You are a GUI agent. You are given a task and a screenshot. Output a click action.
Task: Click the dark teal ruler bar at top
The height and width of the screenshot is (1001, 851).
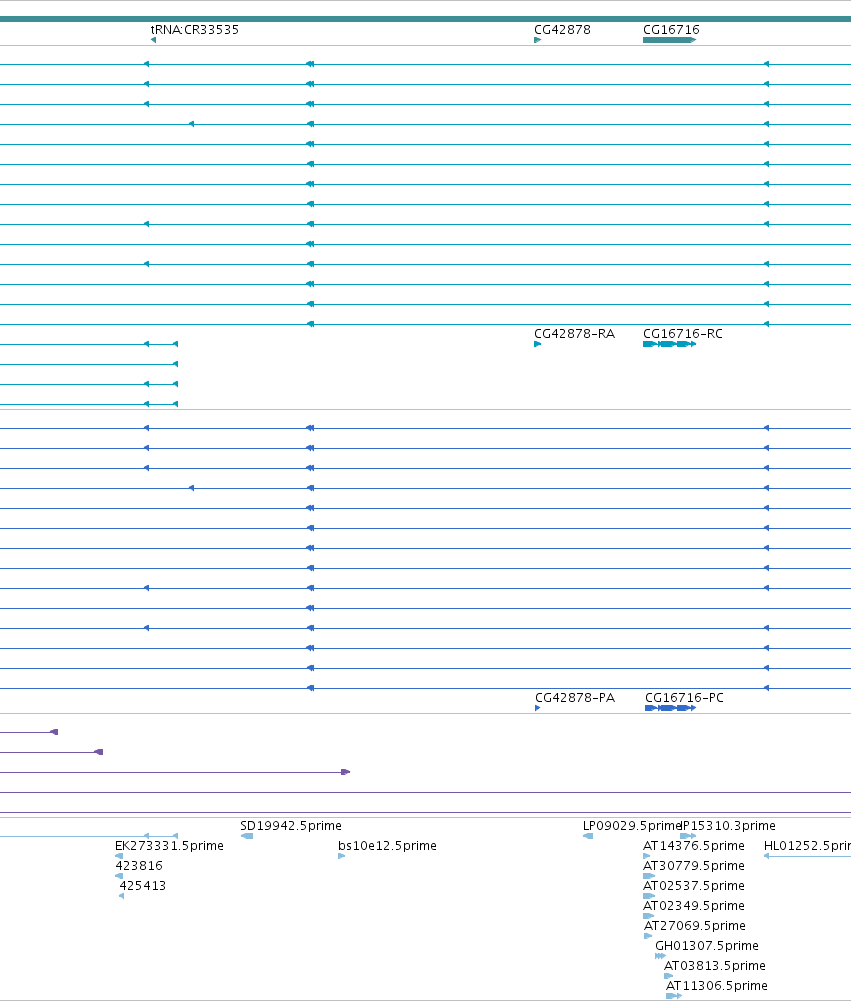point(425,19)
